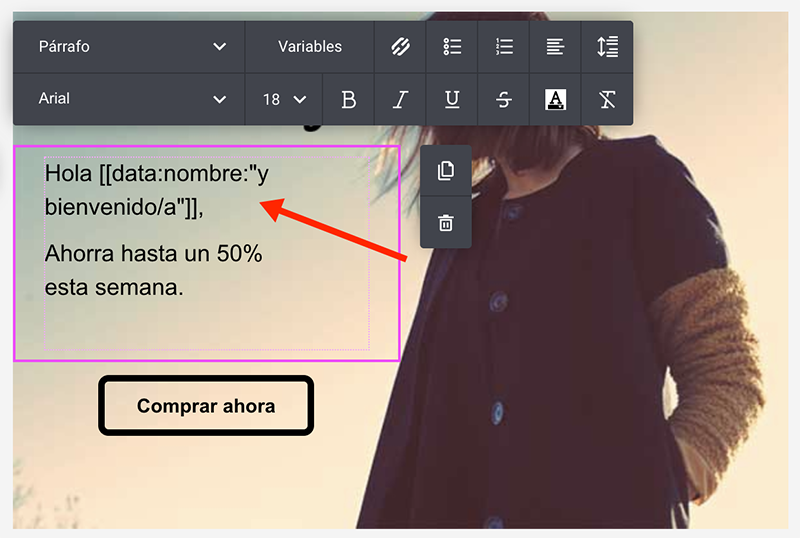Delete the selected text block

pos(445,223)
